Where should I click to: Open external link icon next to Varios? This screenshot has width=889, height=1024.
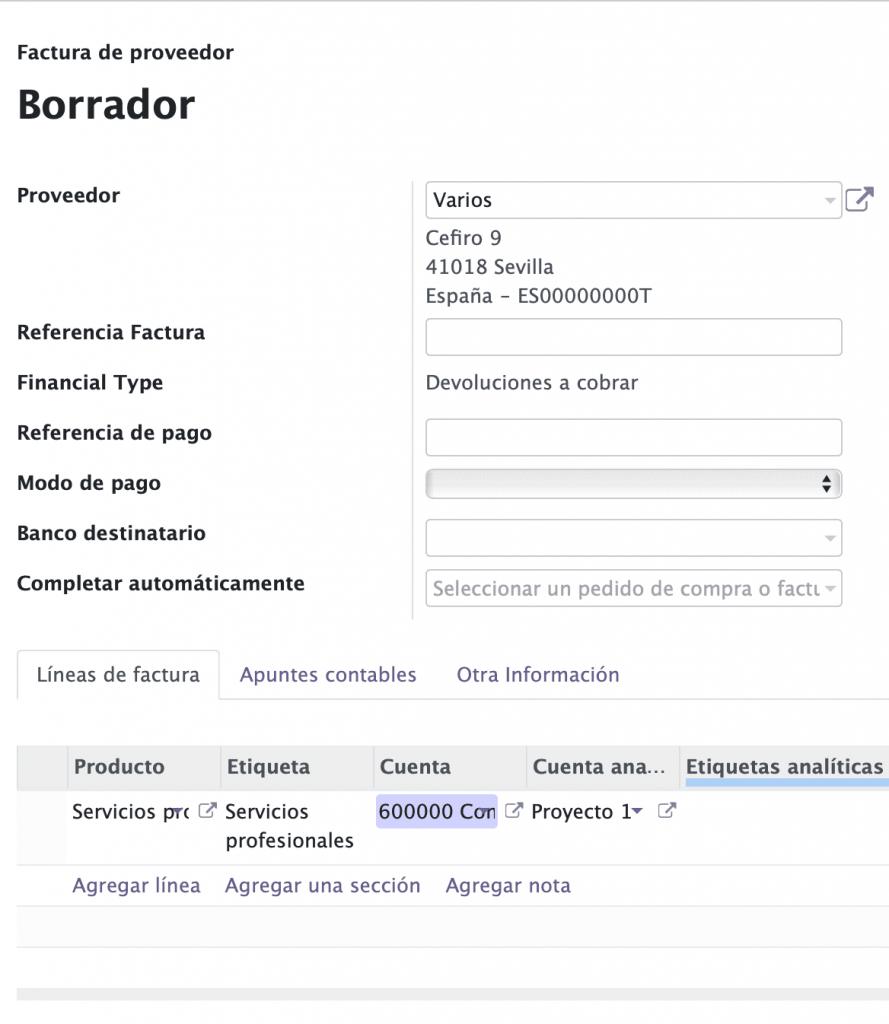tap(859, 199)
